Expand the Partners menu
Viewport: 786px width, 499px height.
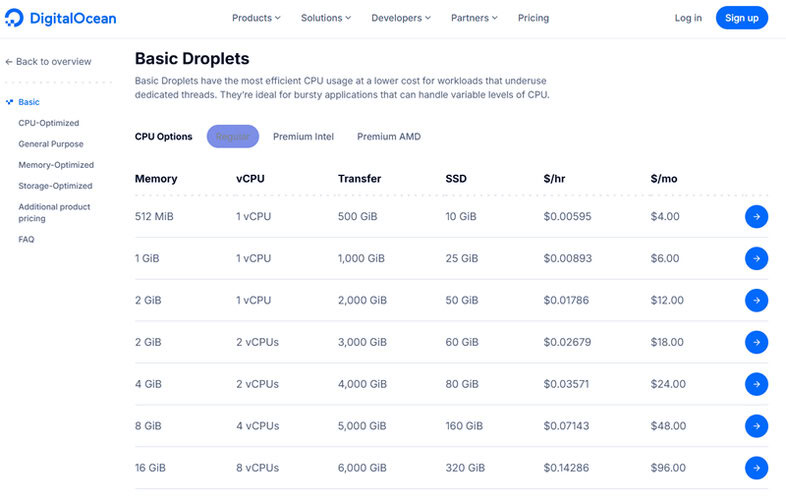click(x=474, y=18)
